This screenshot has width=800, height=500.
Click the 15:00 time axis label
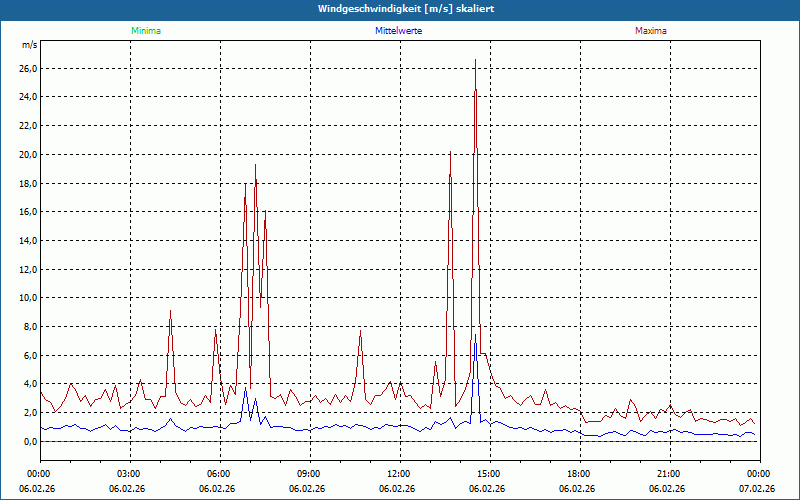(490, 474)
